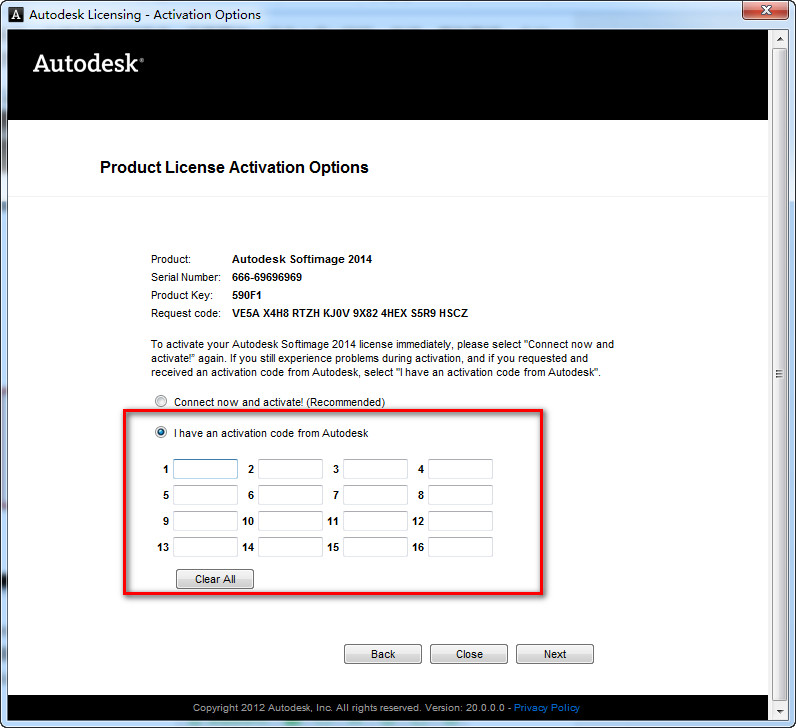Click the 'Serial Number:' label
The width and height of the screenshot is (796, 728).
click(186, 277)
